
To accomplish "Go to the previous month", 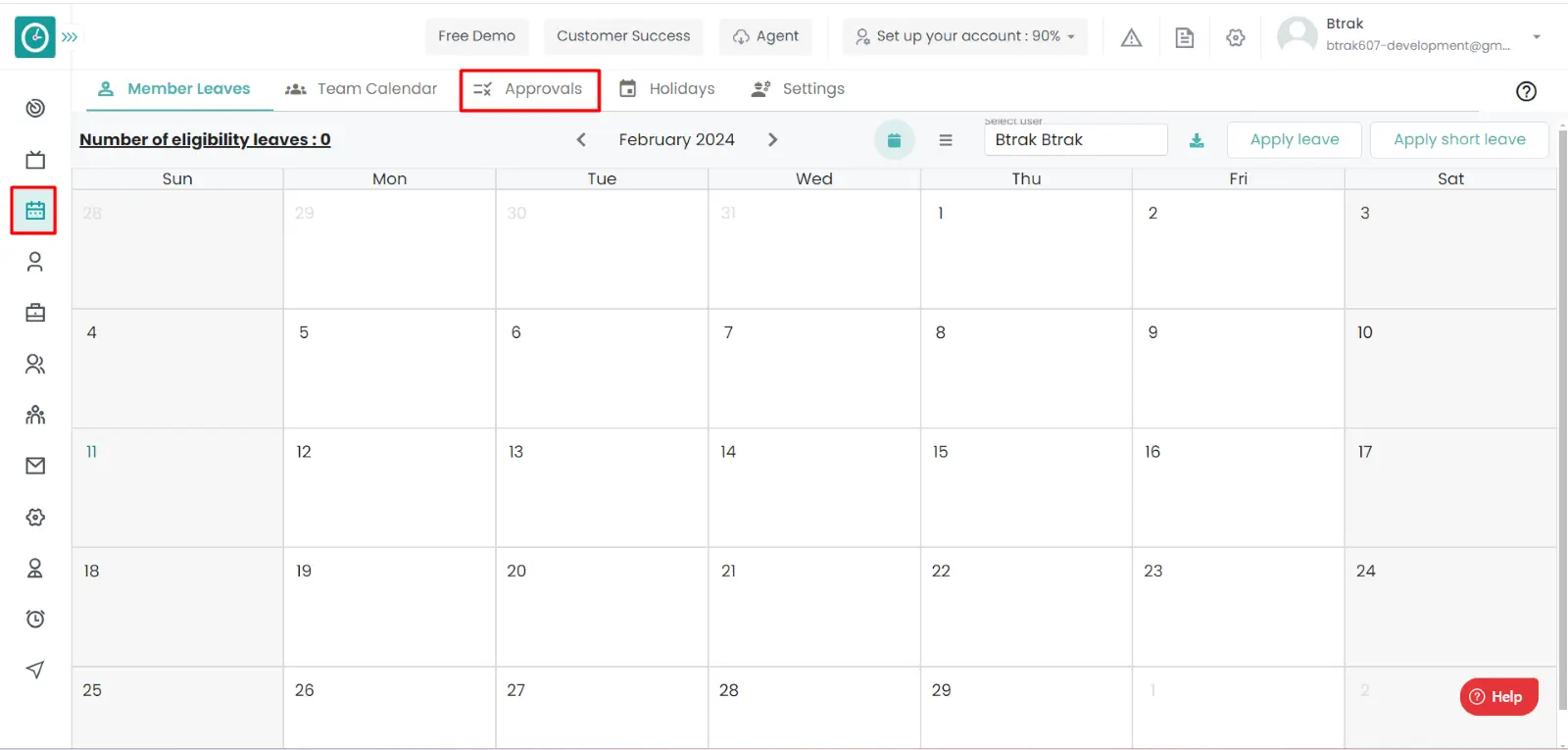I will coord(581,139).
